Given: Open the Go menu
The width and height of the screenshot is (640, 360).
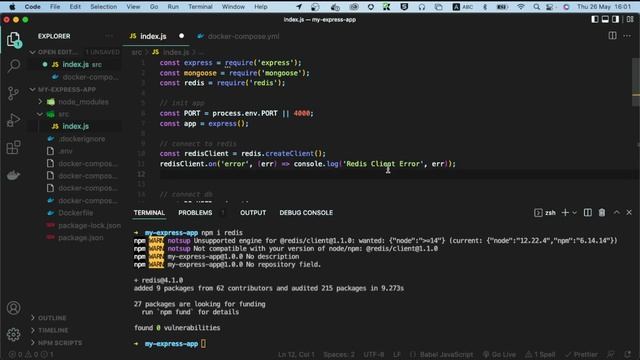Looking at the screenshot, I should coord(154,7).
